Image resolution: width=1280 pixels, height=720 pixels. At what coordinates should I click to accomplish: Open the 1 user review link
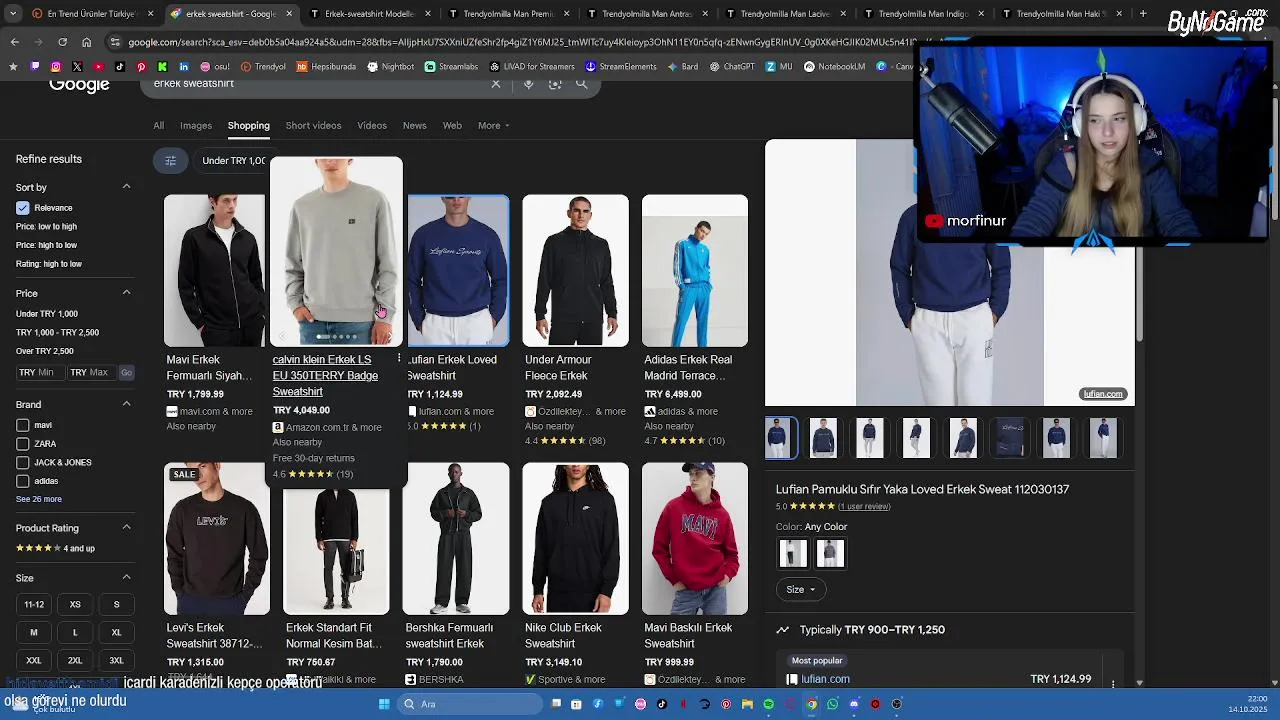(864, 506)
